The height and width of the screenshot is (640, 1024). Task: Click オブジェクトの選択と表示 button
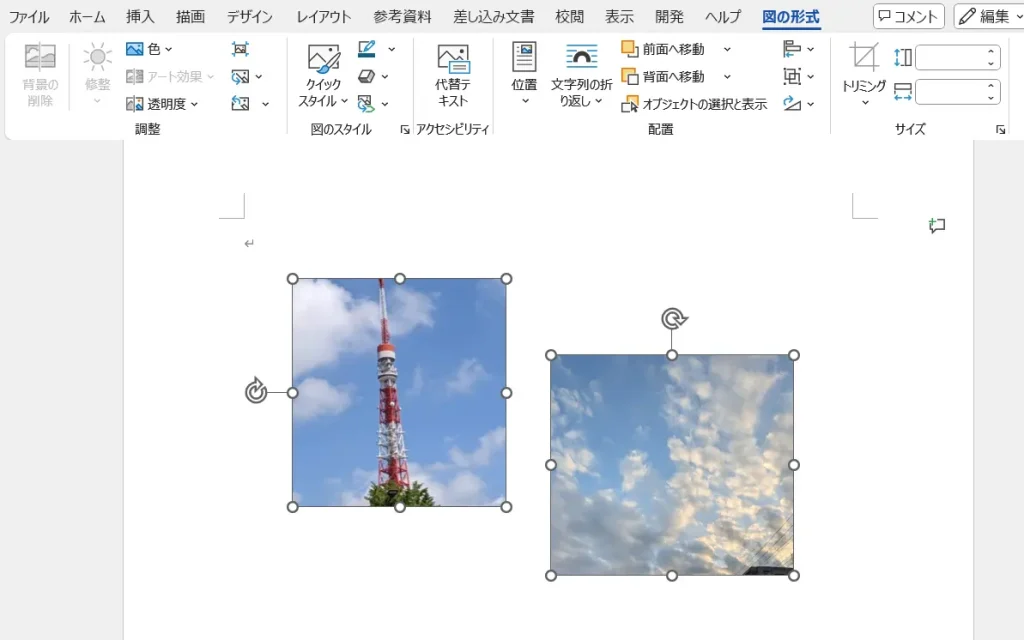tap(695, 104)
